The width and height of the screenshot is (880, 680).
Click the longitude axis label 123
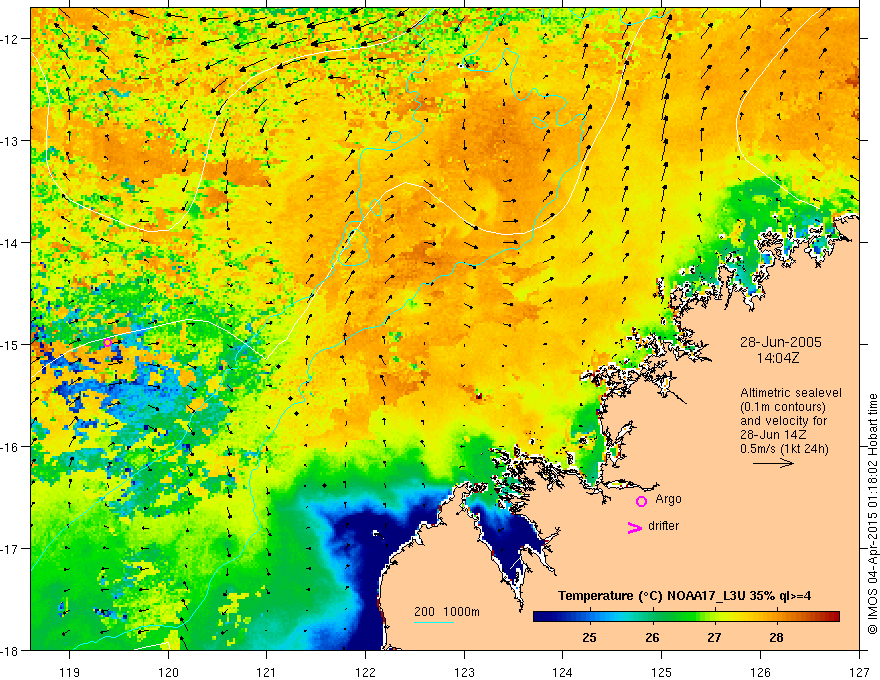click(464, 672)
